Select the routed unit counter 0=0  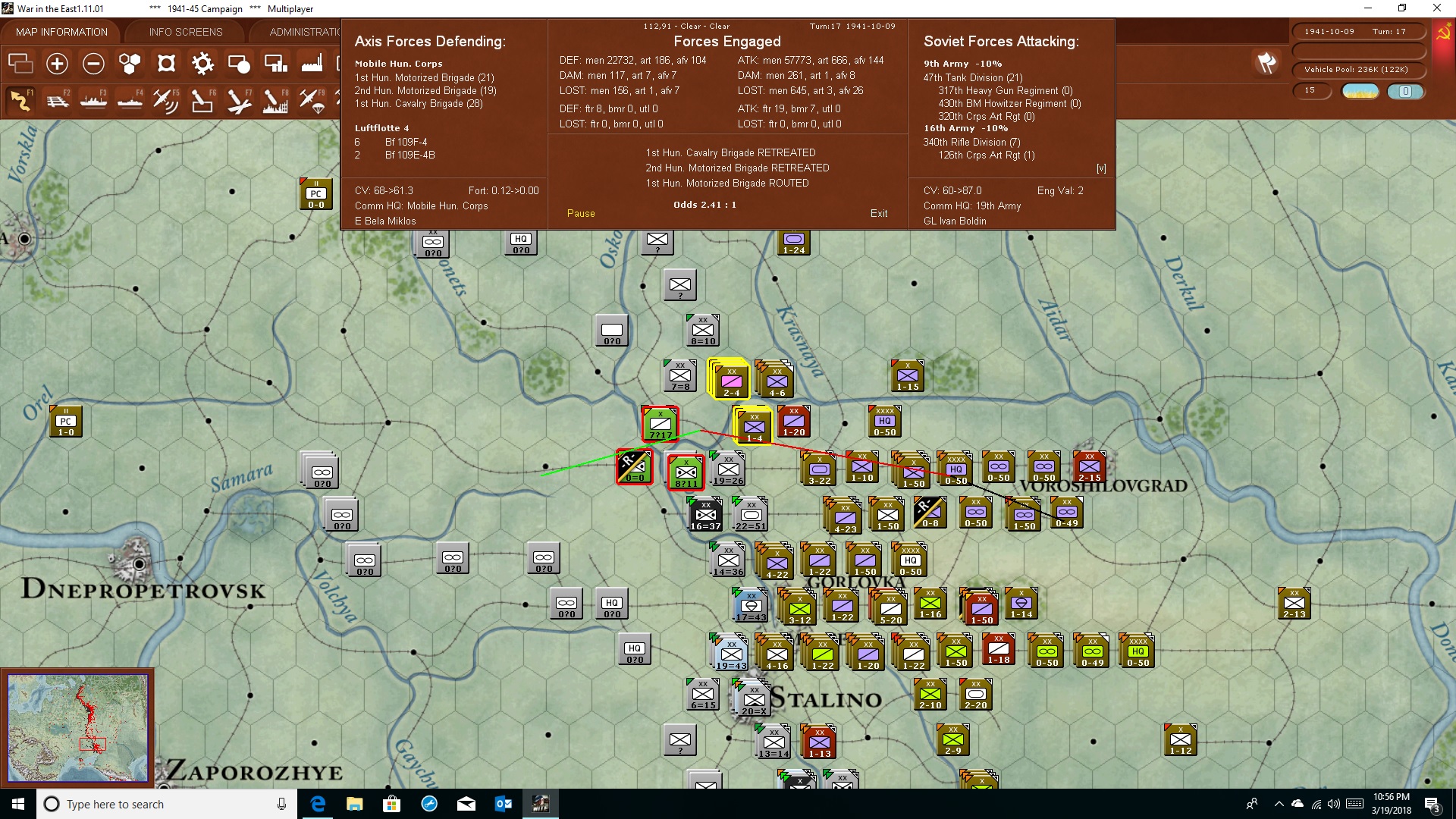[x=634, y=467]
